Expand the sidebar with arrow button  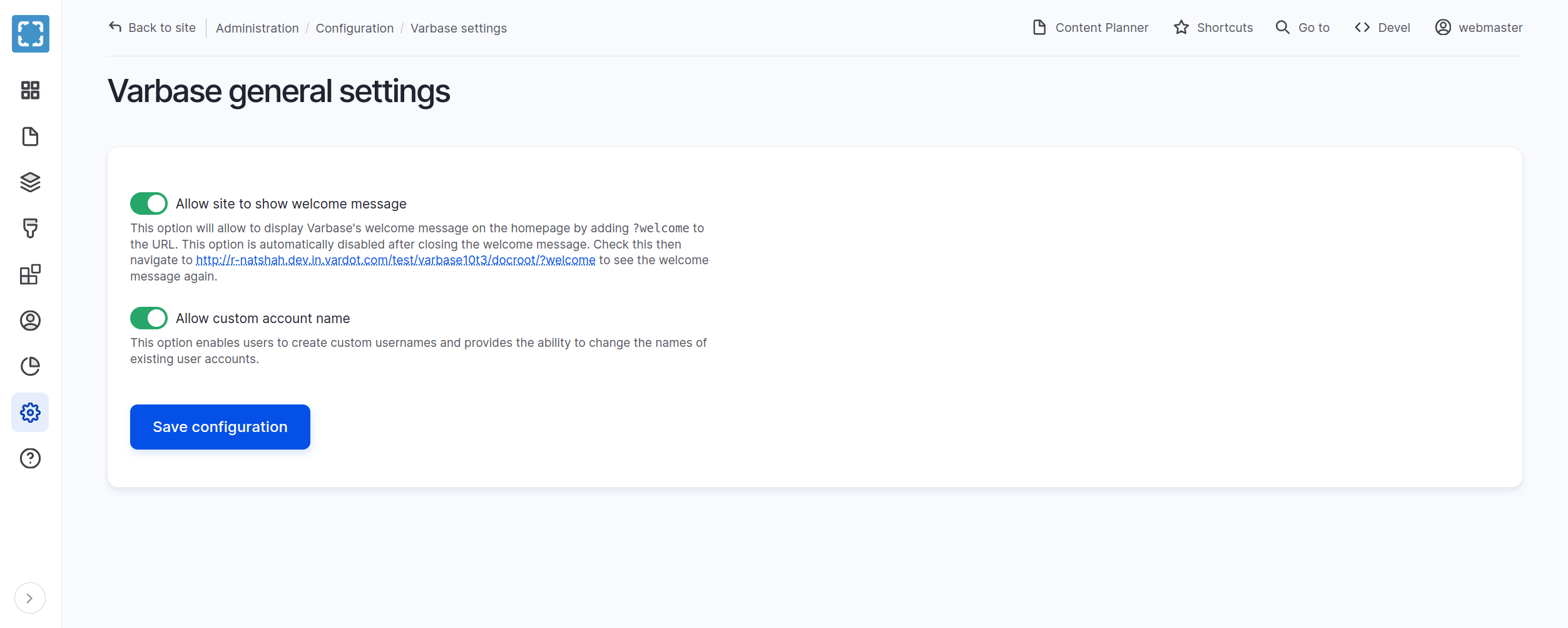(x=29, y=598)
